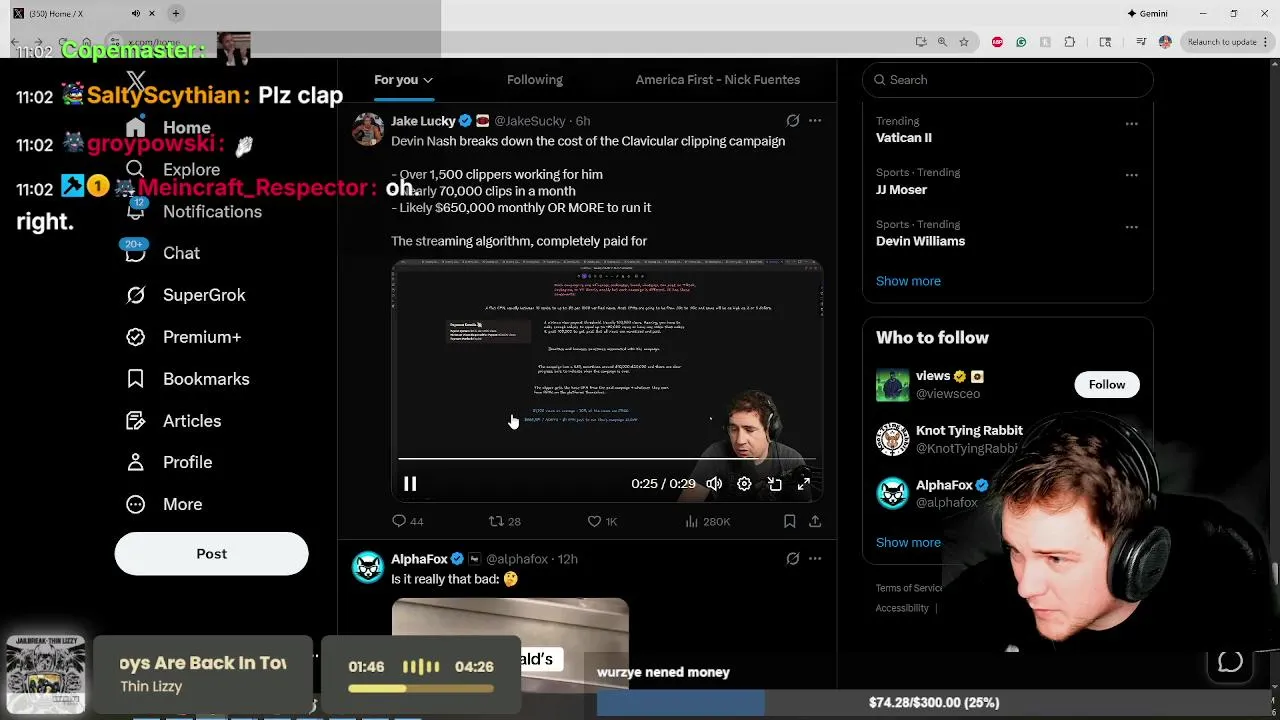Screen dimensions: 1280x720
Task: Click the Post button
Action: (x=211, y=554)
